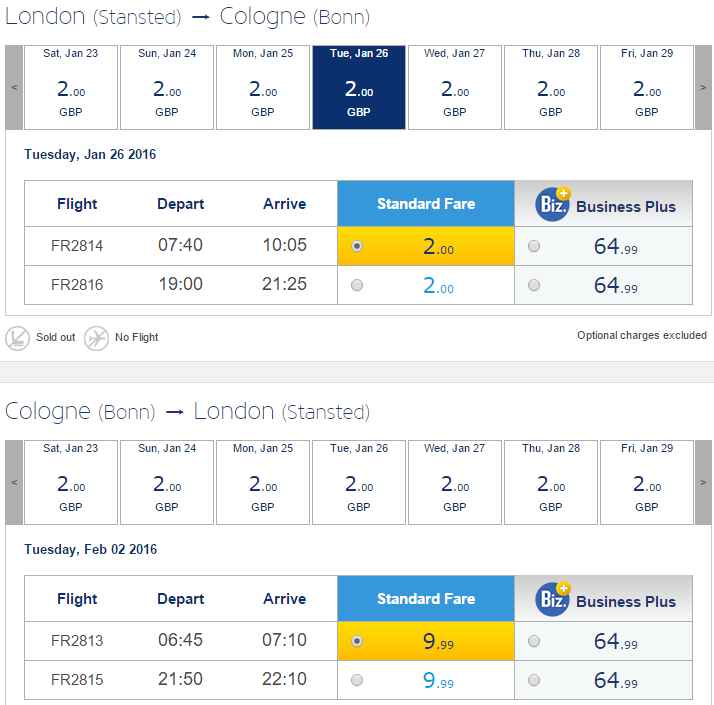The image size is (714, 705).
Task: Click the Sold out seat icon
Action: (17, 338)
